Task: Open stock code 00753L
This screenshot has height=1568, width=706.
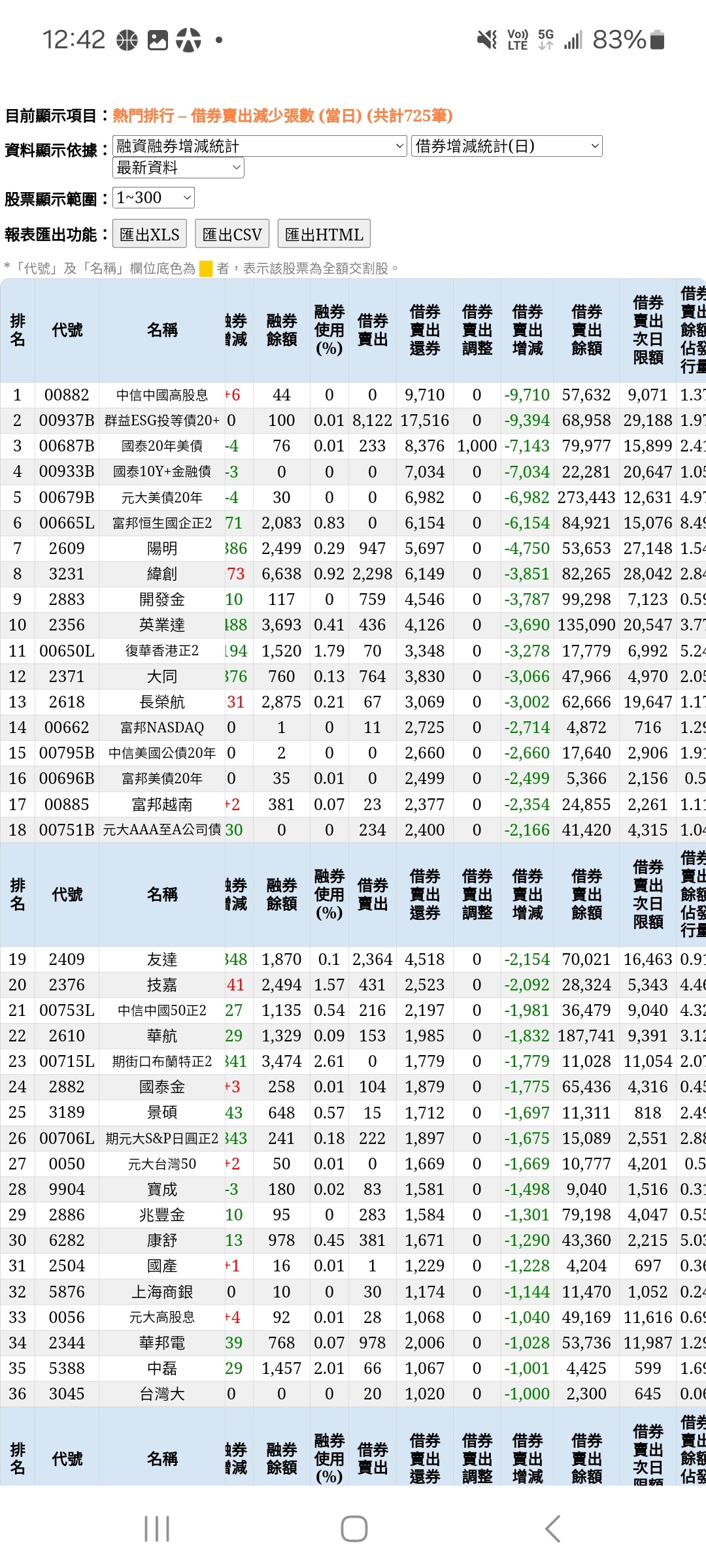Action: pyautogui.click(x=67, y=1011)
